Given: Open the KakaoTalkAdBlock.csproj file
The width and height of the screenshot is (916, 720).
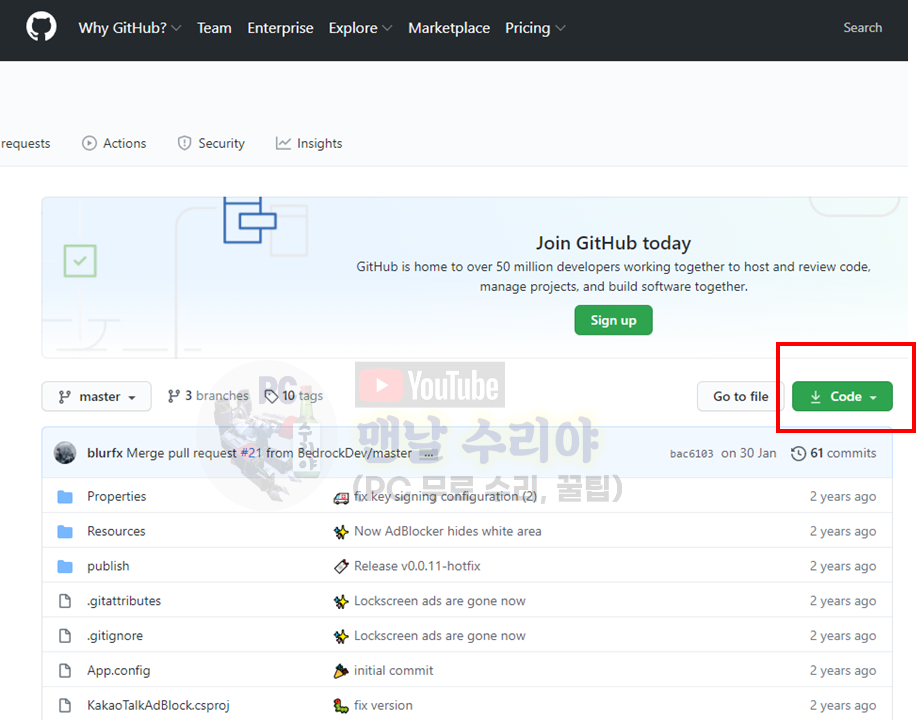Looking at the screenshot, I should coord(158,705).
